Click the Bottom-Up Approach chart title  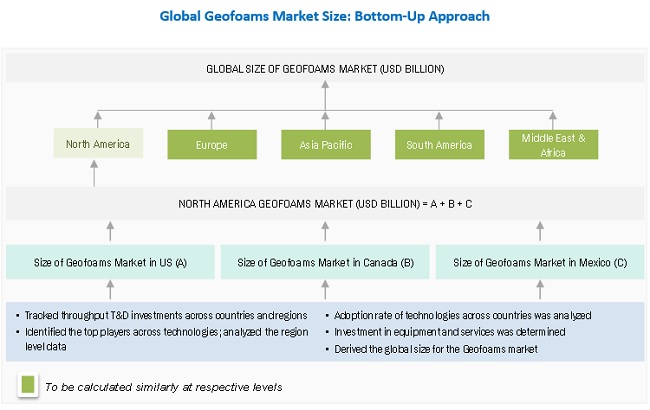tap(325, 17)
